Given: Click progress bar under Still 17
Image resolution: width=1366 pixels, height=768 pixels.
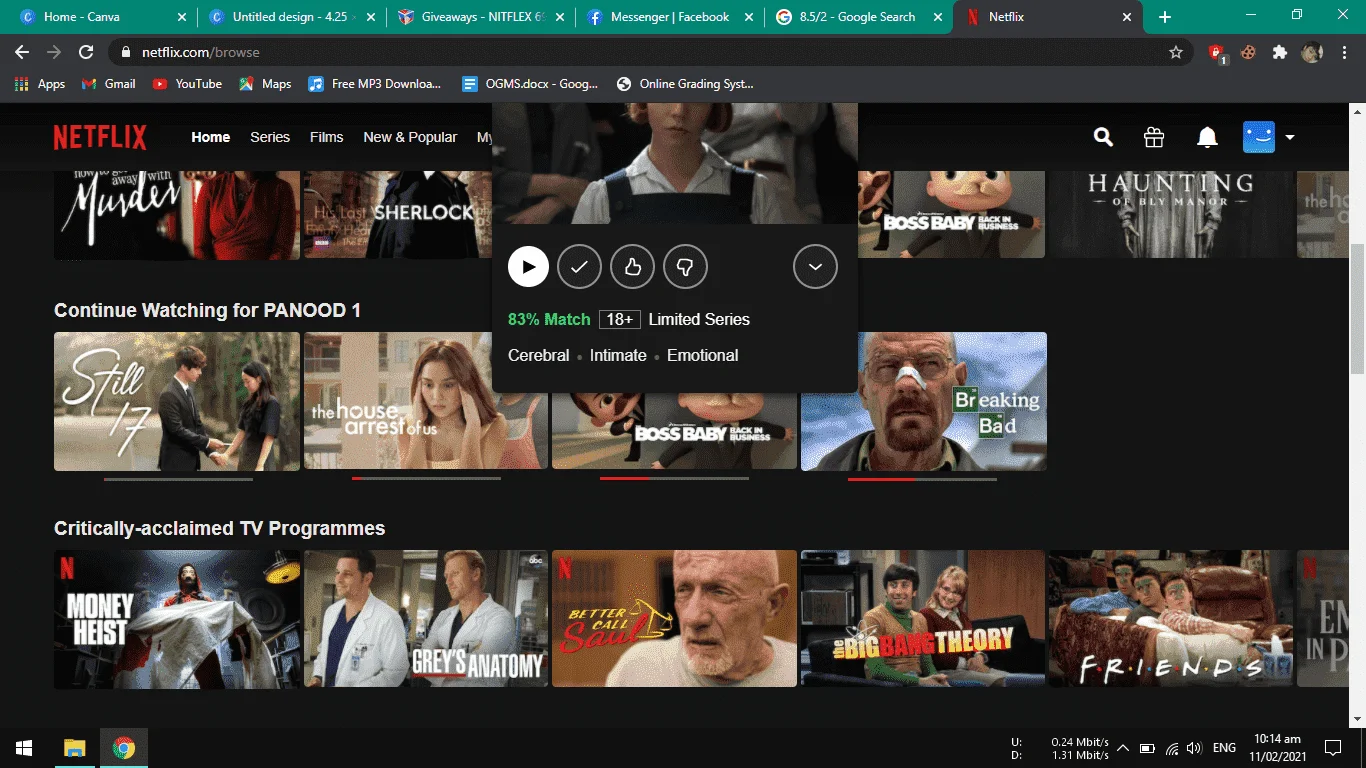Looking at the screenshot, I should (178, 479).
